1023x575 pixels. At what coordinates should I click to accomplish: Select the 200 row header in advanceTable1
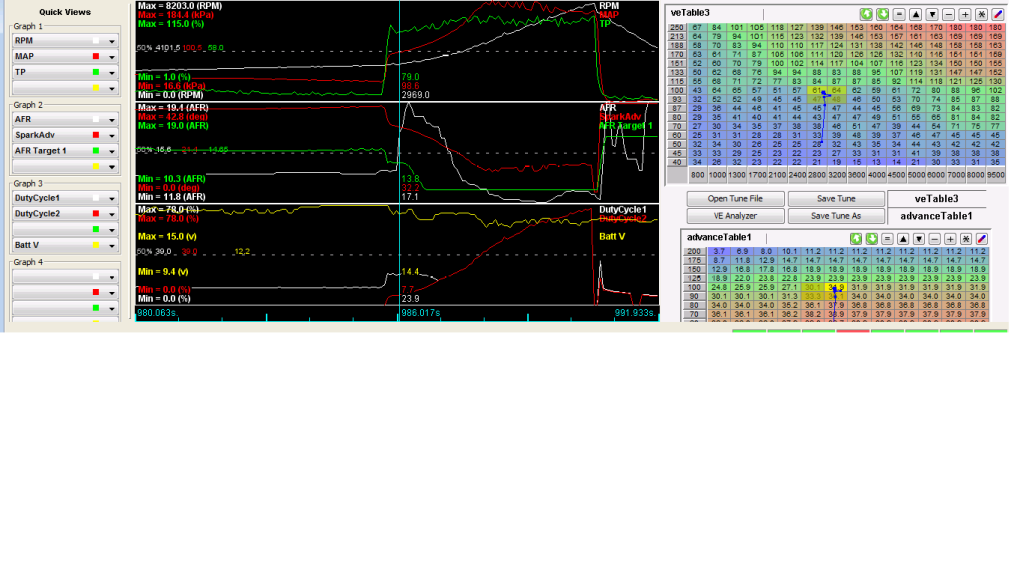(694, 251)
